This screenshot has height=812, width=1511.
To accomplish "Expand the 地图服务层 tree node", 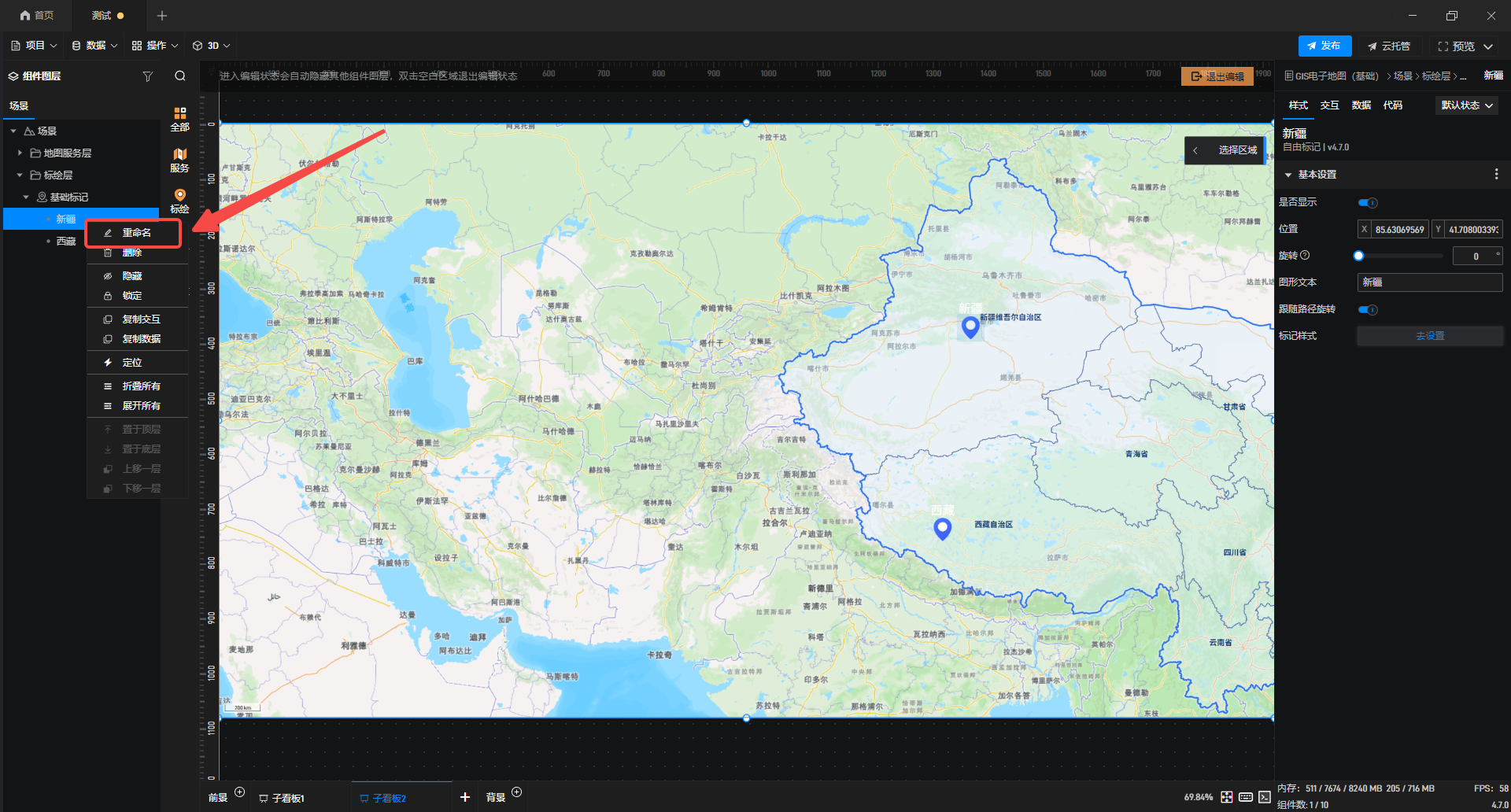I will point(20,153).
